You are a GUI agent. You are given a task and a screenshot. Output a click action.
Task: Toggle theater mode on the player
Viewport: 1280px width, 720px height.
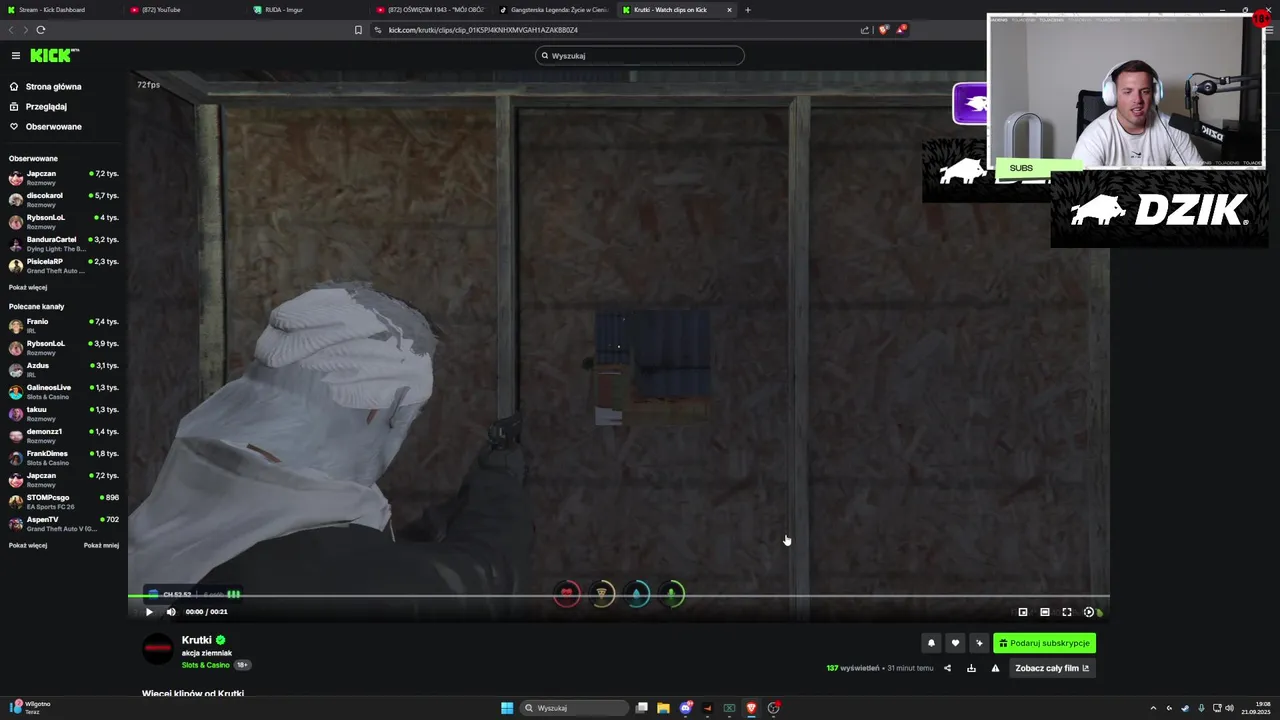pos(1045,612)
